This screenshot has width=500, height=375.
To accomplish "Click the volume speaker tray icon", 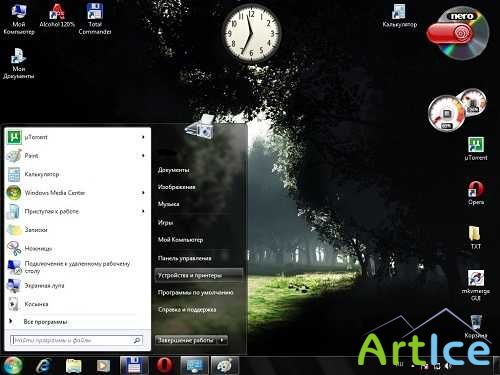I will [x=448, y=366].
